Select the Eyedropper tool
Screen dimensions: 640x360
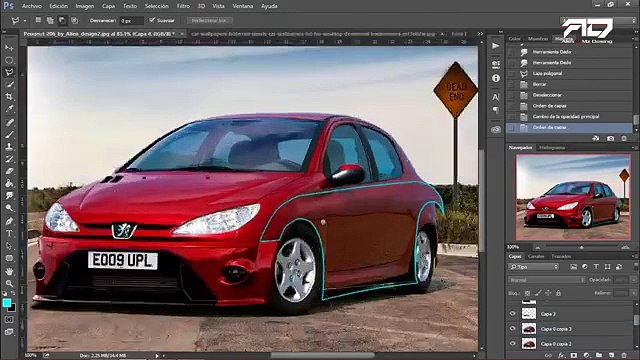coord(9,109)
